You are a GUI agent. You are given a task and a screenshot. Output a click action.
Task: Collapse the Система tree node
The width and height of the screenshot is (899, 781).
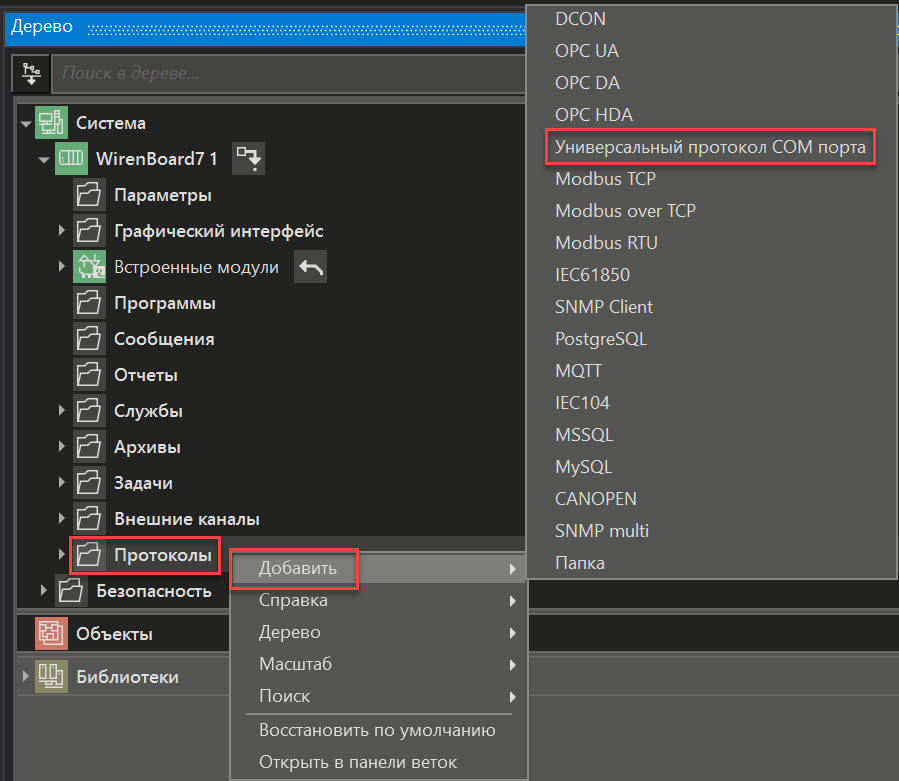pyautogui.click(x=25, y=123)
